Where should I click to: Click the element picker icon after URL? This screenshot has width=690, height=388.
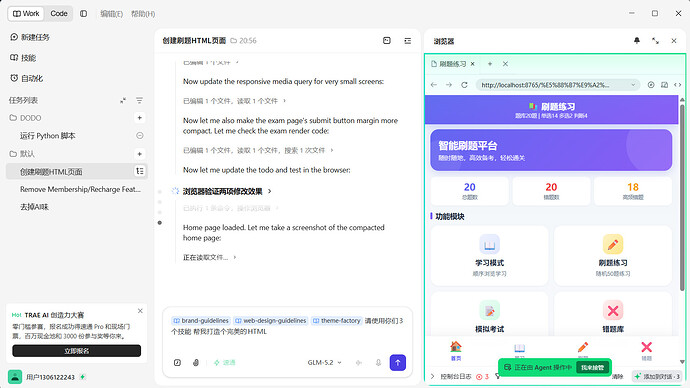(651, 85)
